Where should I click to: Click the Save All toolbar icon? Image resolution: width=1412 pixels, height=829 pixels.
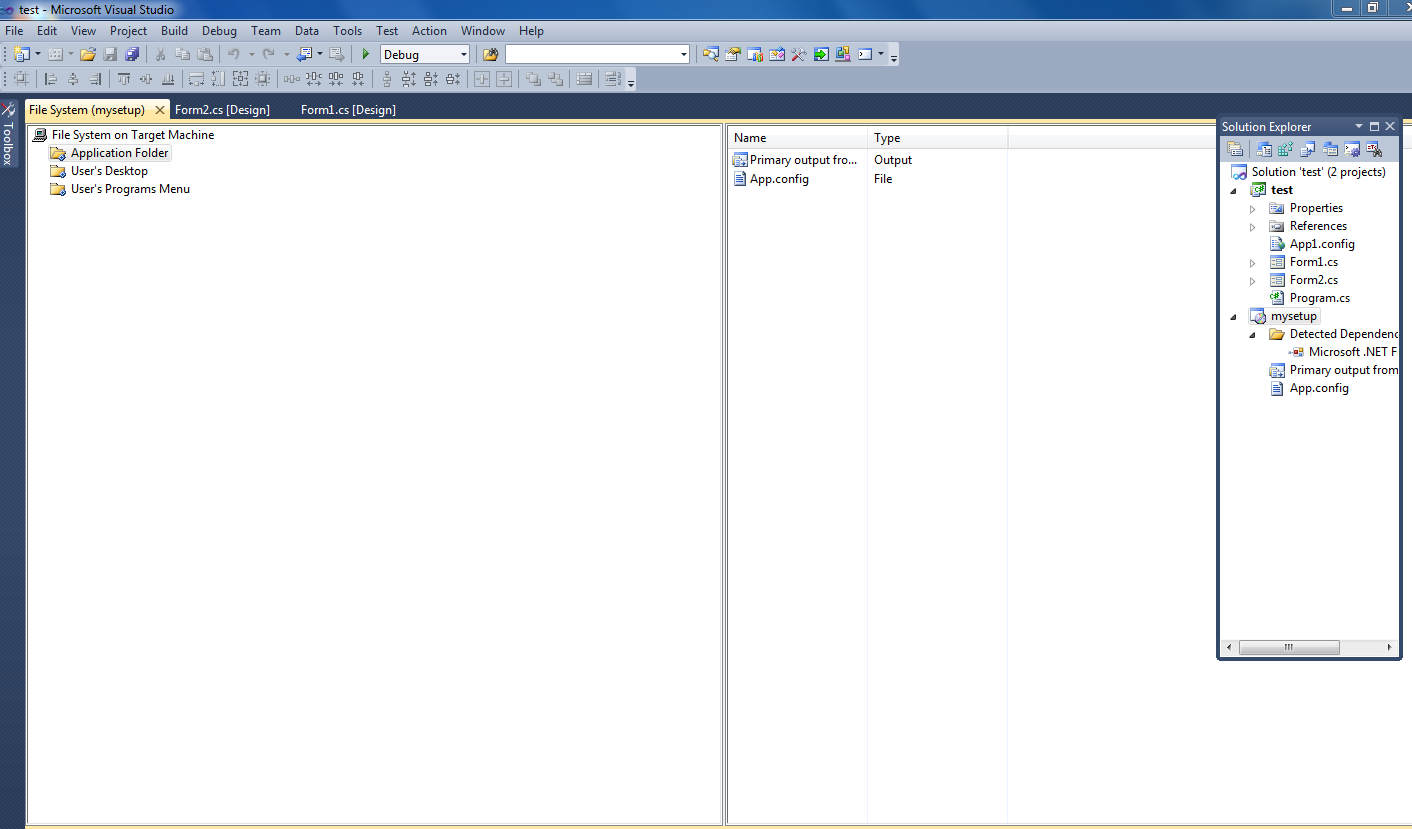click(131, 54)
